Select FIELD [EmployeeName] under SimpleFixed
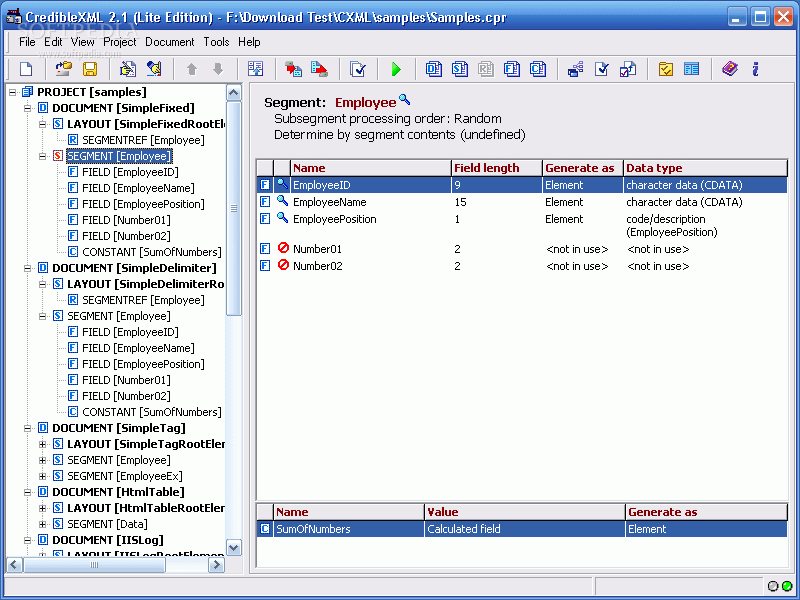This screenshot has height=600, width=800. tap(138, 188)
